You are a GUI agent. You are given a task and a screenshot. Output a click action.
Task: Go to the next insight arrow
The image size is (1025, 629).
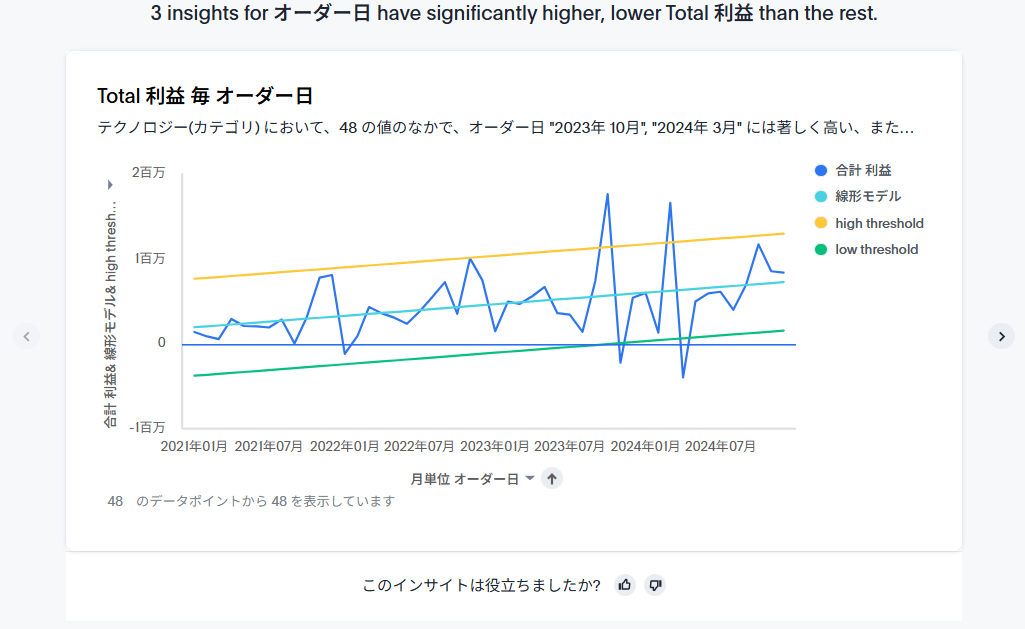pyautogui.click(x=1001, y=336)
